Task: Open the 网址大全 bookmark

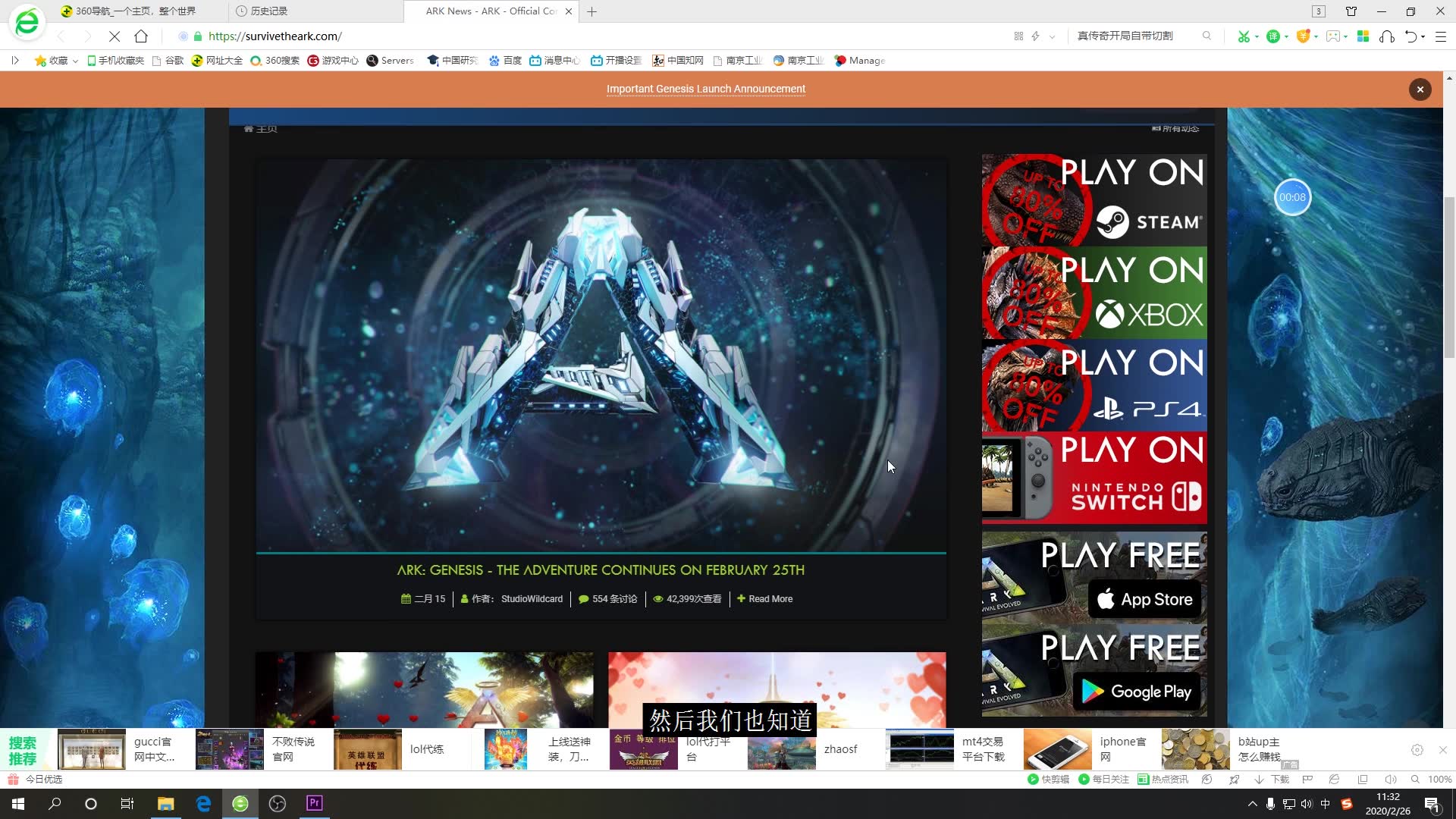Action: (x=217, y=61)
